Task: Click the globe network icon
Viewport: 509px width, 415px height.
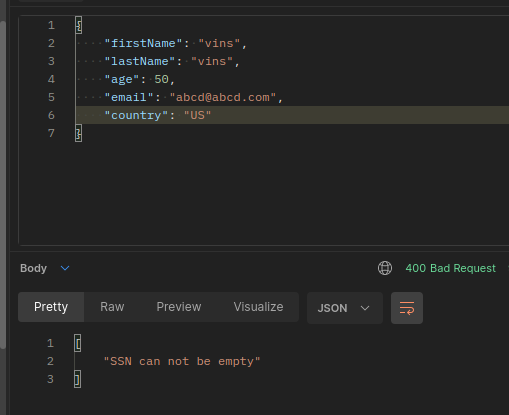Action: pyautogui.click(x=385, y=268)
